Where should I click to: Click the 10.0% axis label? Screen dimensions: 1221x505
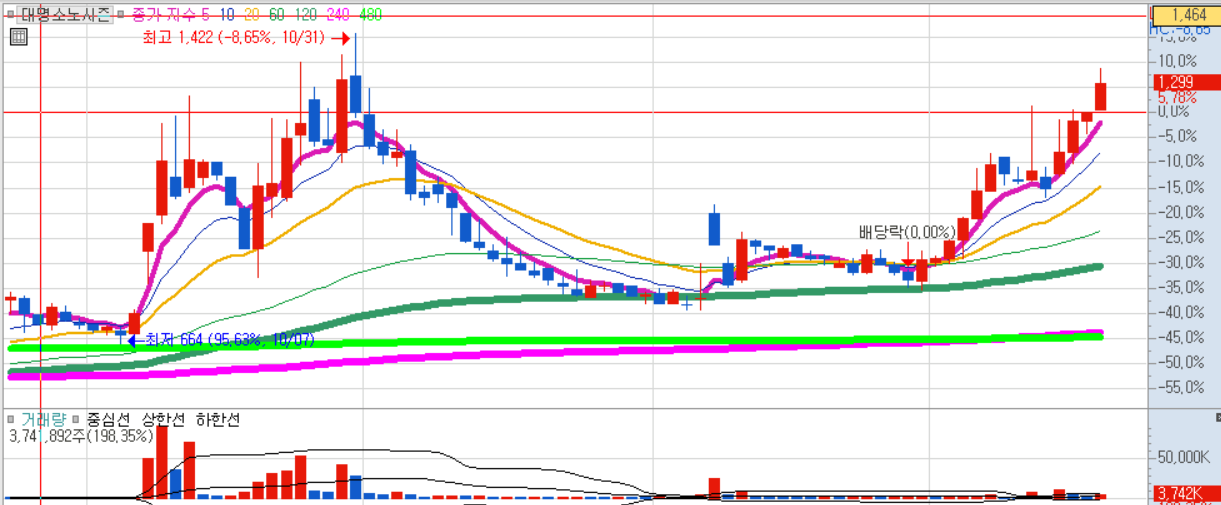[x=1178, y=61]
